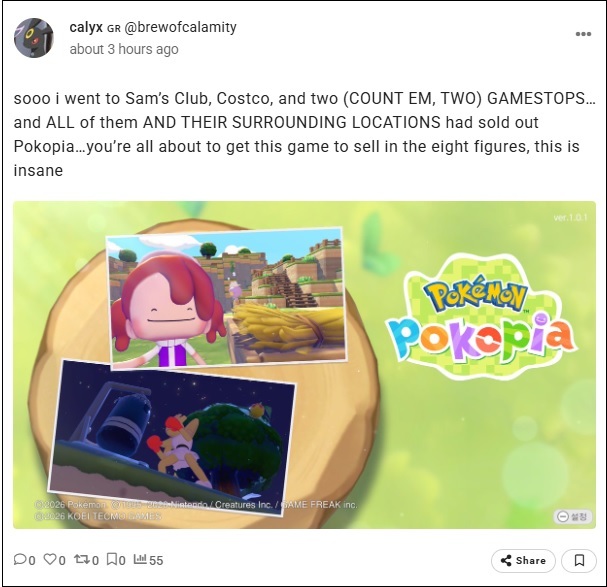Viewport: 607px width, 587px height.
Task: Click the display name calyx
Action: (x=86, y=27)
